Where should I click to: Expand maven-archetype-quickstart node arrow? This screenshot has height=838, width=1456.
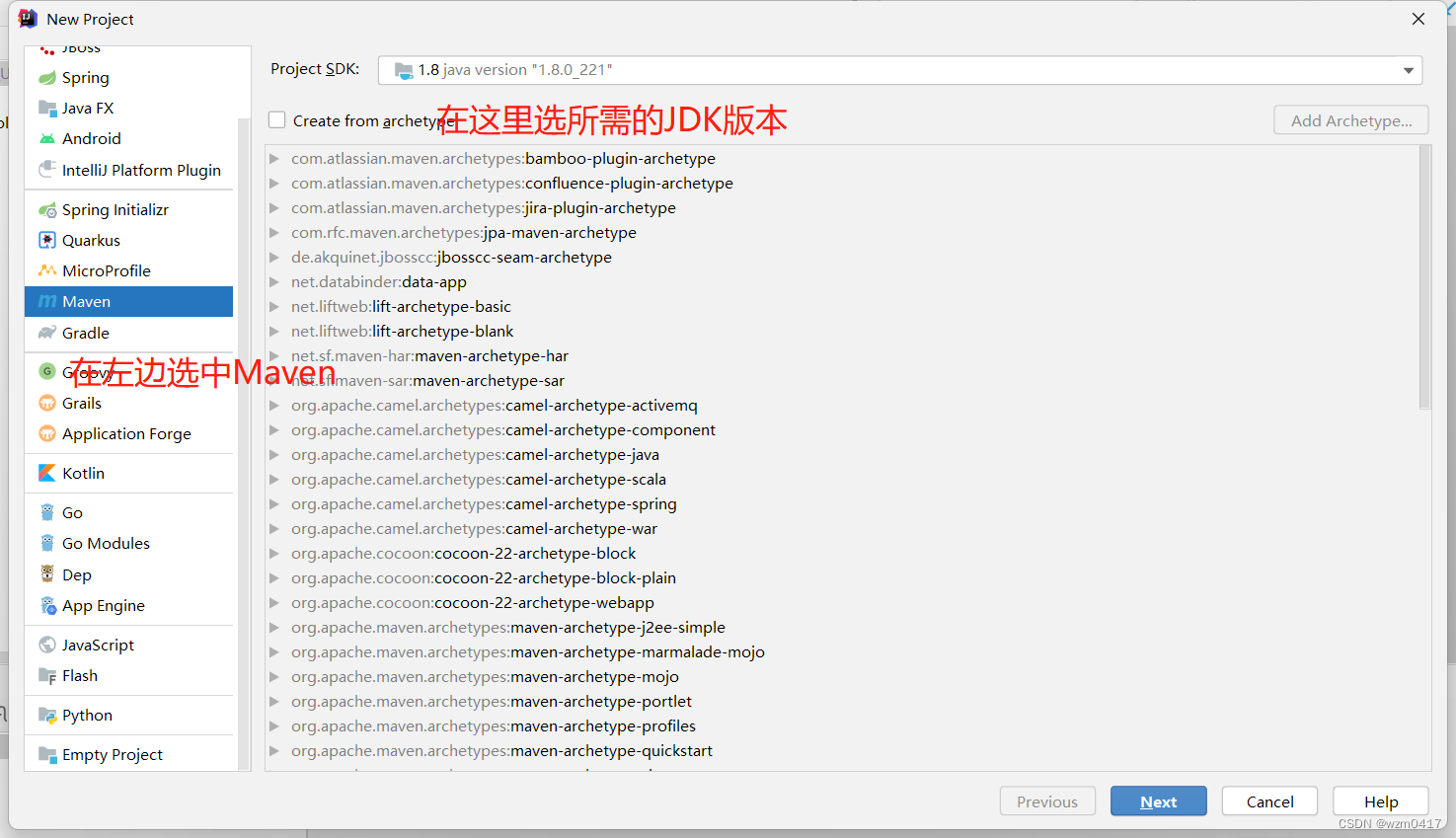click(x=274, y=750)
